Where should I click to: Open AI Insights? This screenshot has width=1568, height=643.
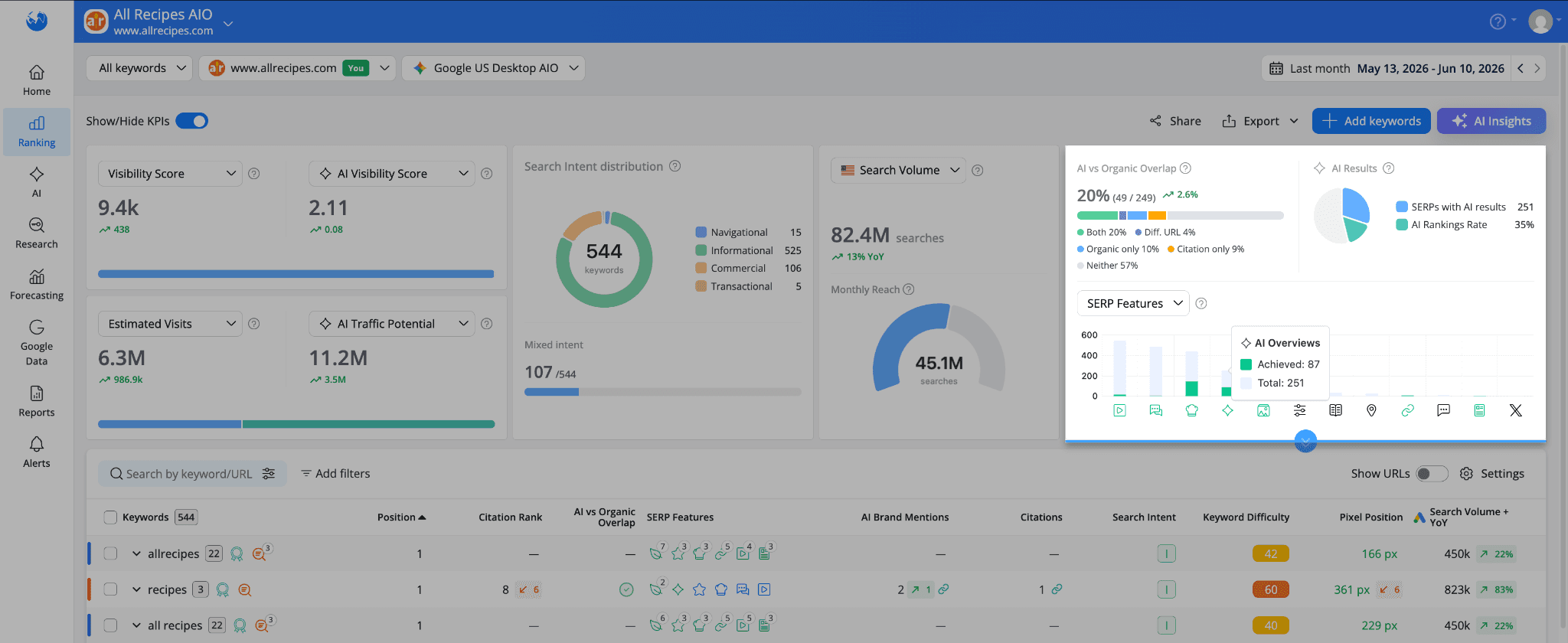[x=1491, y=121]
